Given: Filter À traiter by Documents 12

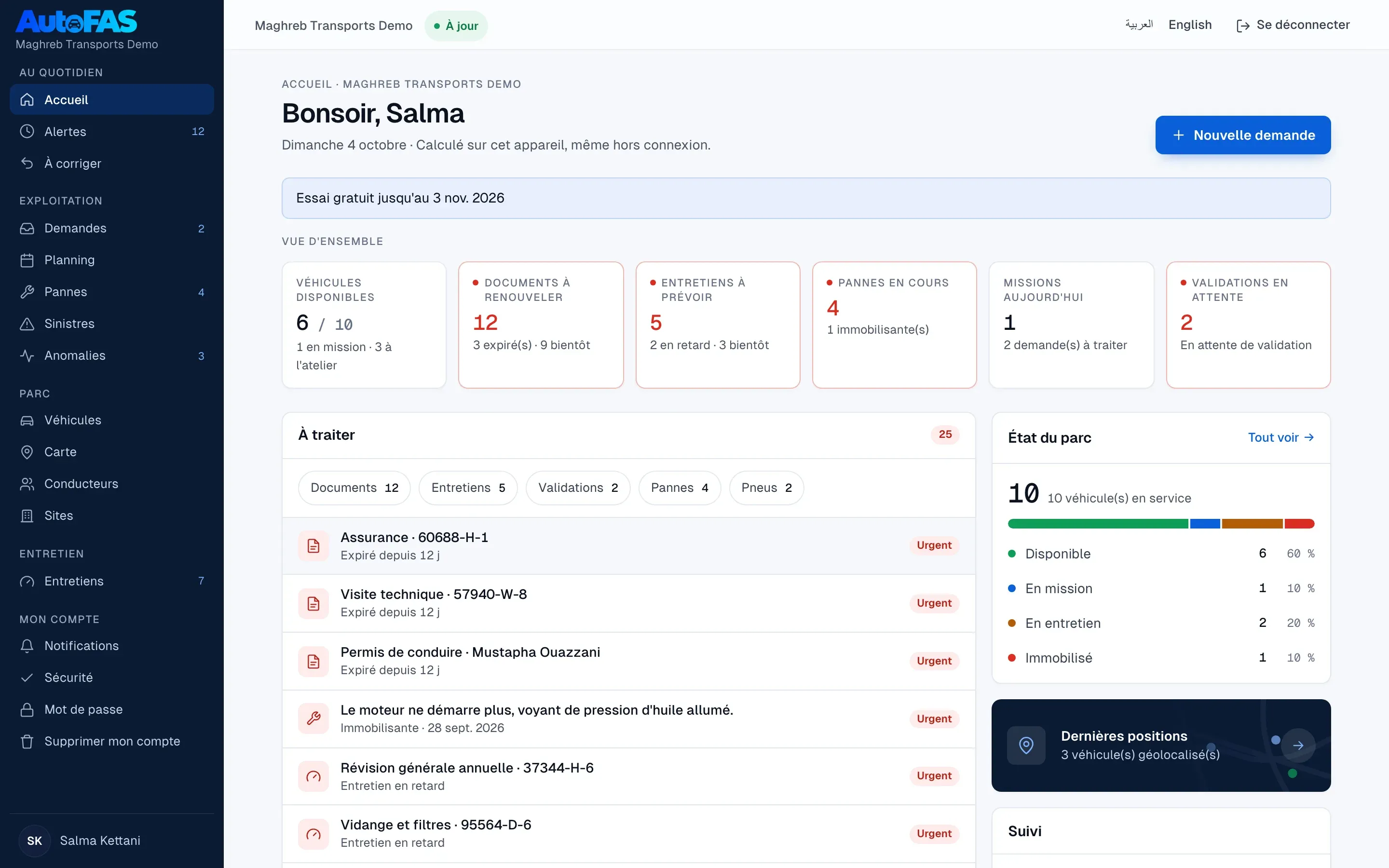Looking at the screenshot, I should point(354,488).
